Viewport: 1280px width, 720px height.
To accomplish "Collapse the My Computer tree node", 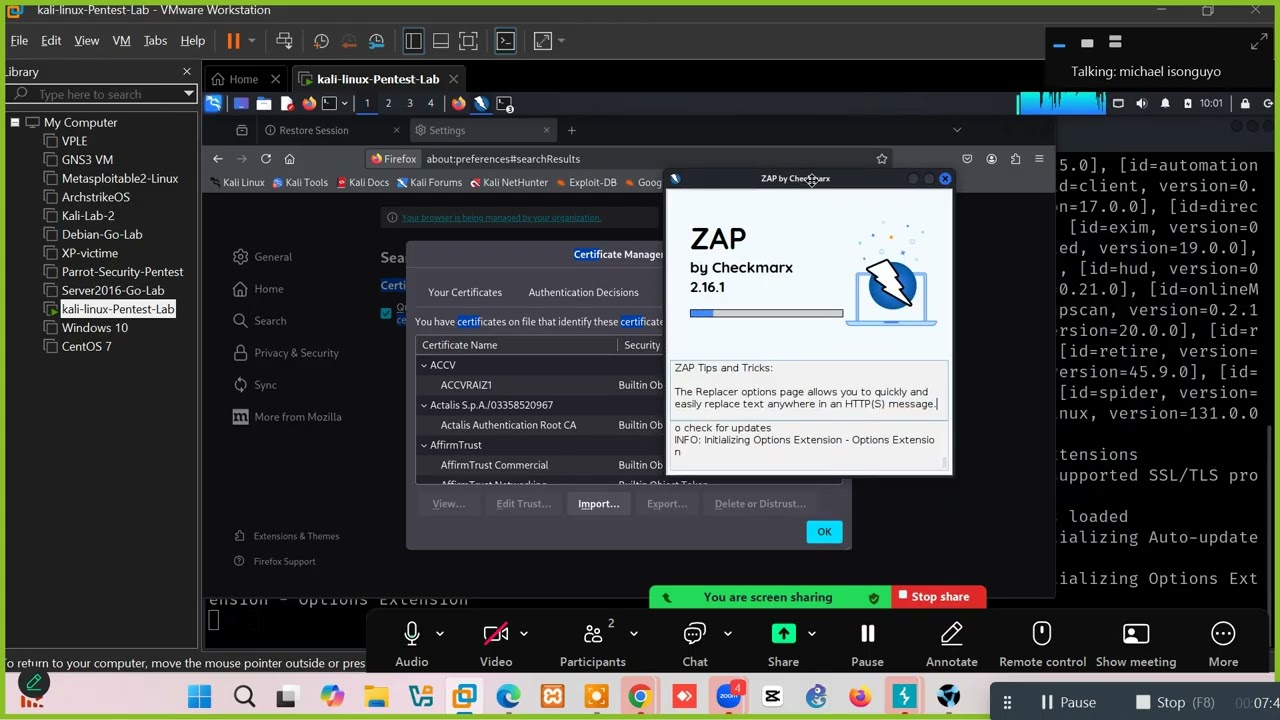I will (x=15, y=122).
